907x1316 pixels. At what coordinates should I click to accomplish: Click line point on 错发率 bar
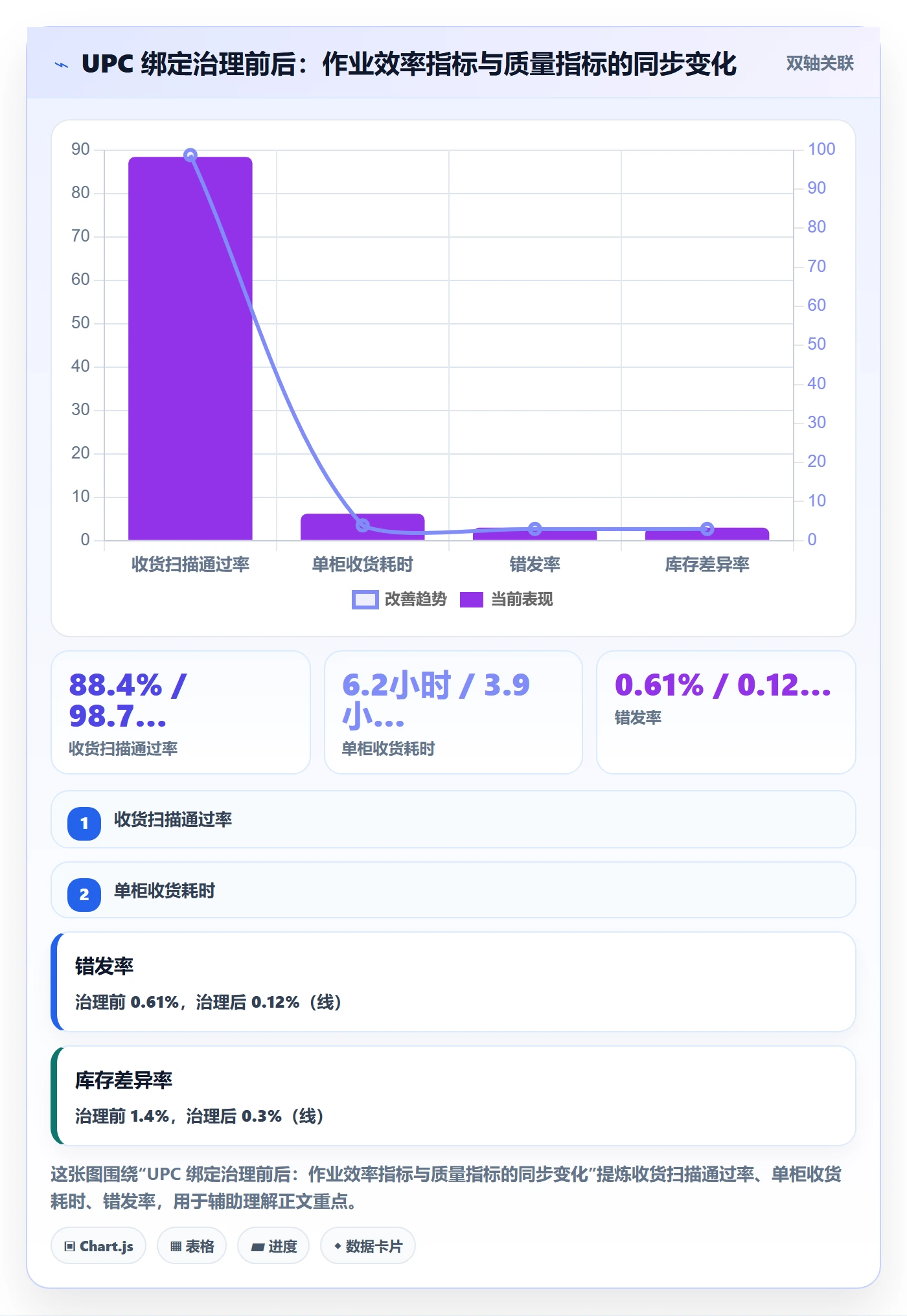pos(535,529)
